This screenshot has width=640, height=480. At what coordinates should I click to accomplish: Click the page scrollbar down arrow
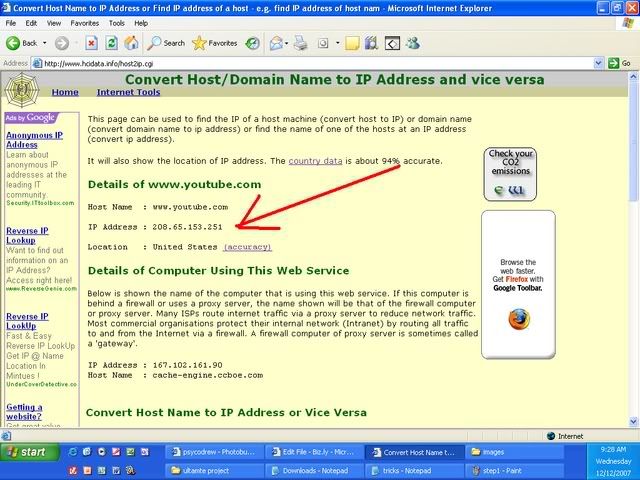pyautogui.click(x=633, y=421)
